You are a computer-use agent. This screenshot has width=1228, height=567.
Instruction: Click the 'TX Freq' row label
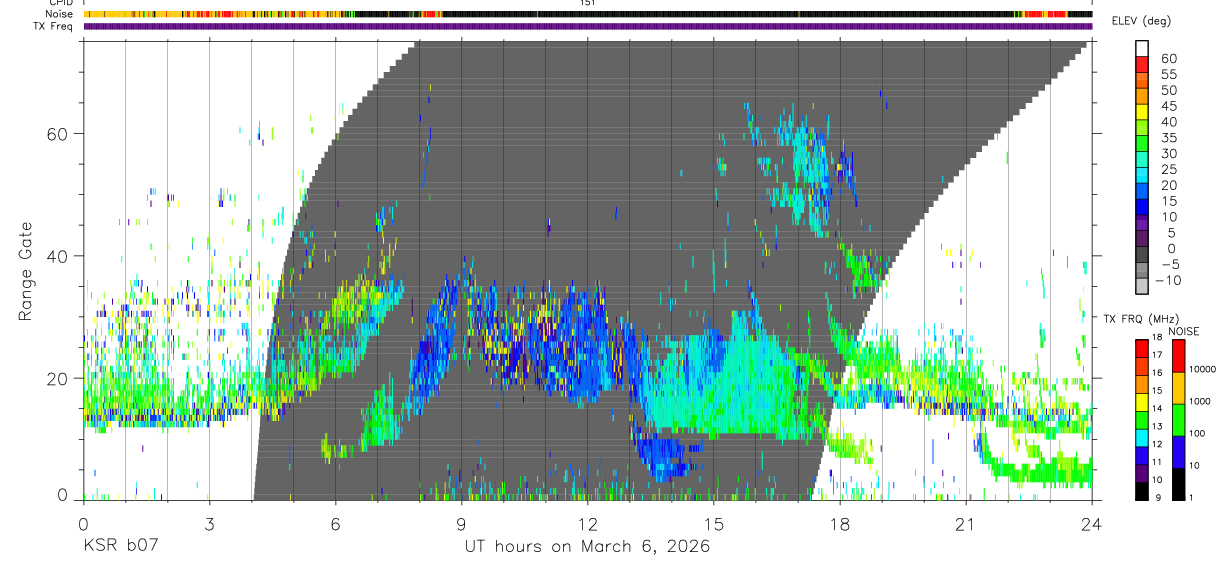pos(54,26)
